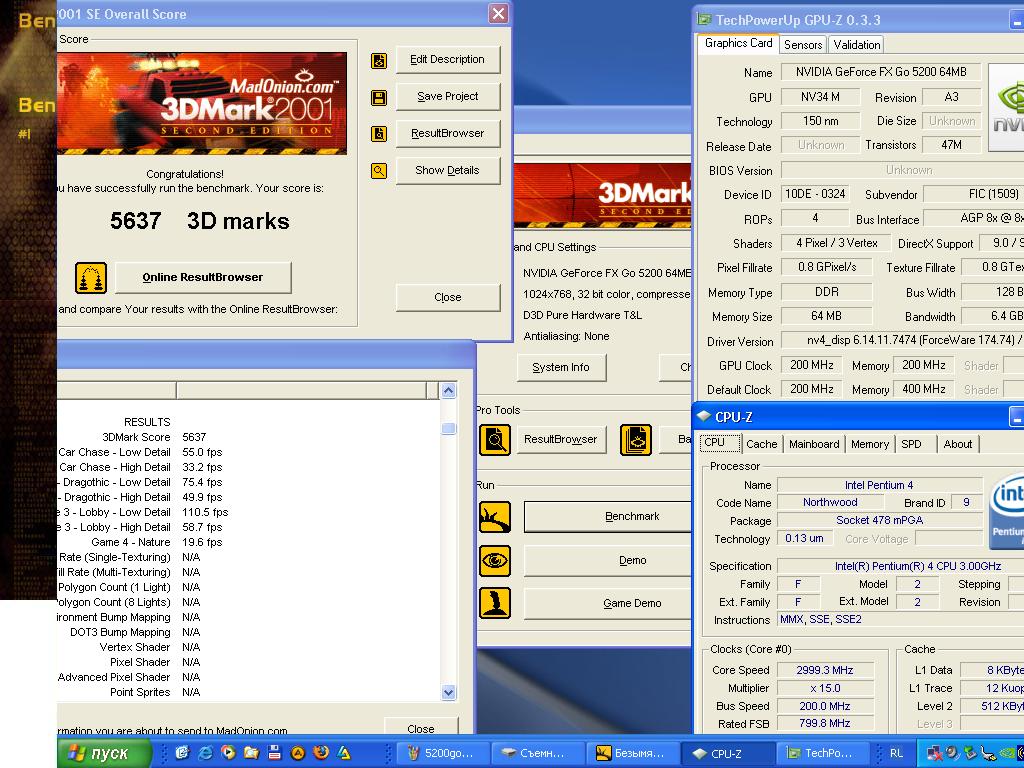Click the first quick launch icon after Start

point(182,753)
